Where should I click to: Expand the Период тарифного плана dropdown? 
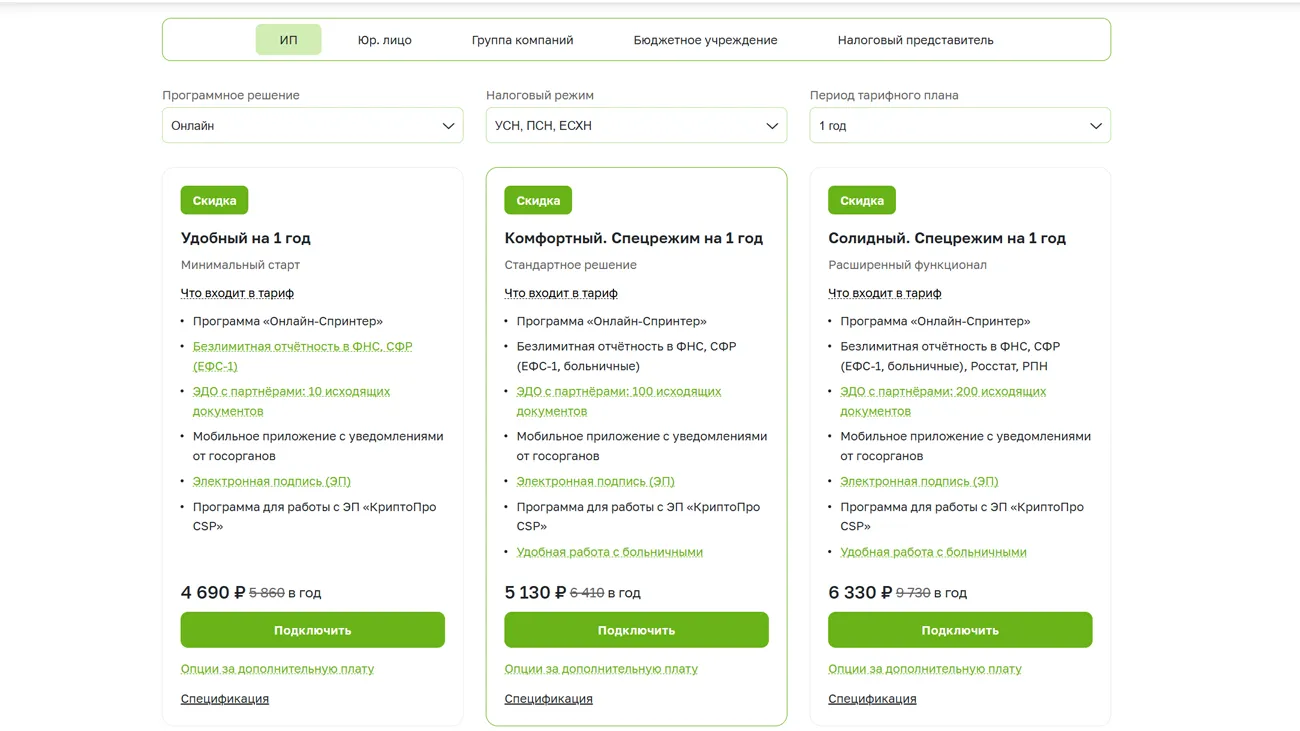(x=959, y=126)
